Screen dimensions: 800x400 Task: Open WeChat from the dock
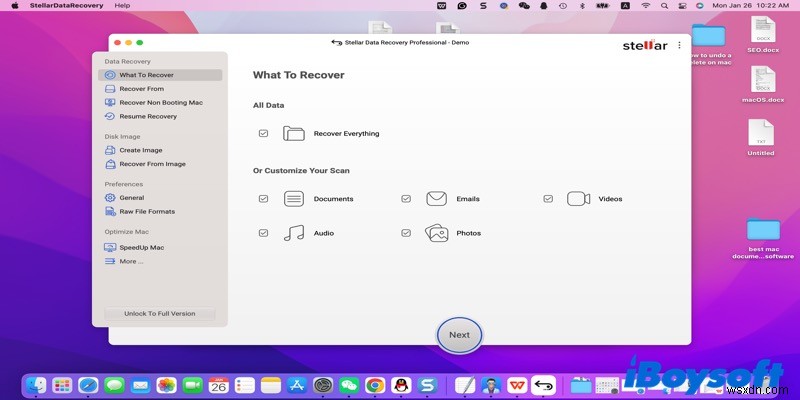click(x=349, y=385)
